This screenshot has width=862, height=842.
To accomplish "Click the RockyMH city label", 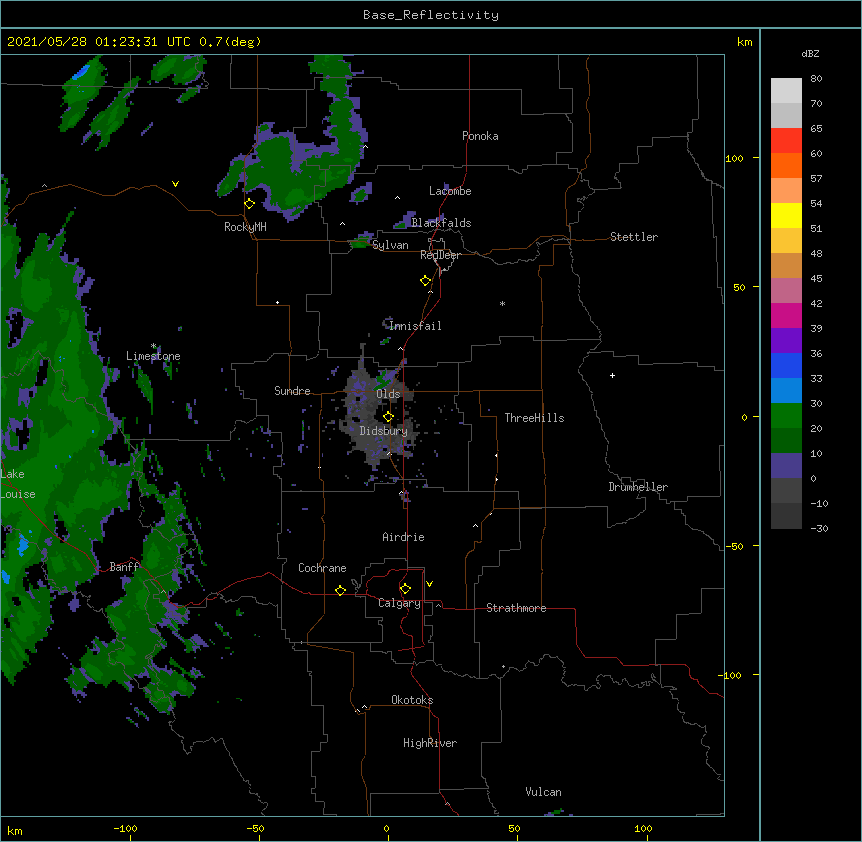I will point(245,227).
